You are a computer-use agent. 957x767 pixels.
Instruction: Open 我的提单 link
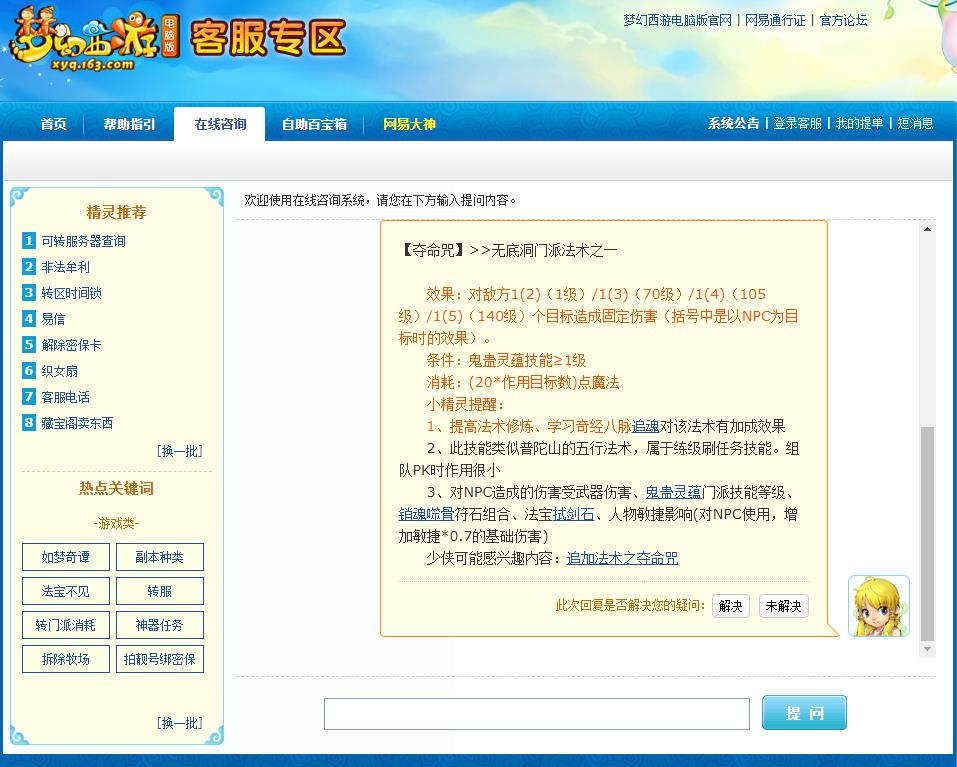[859, 123]
